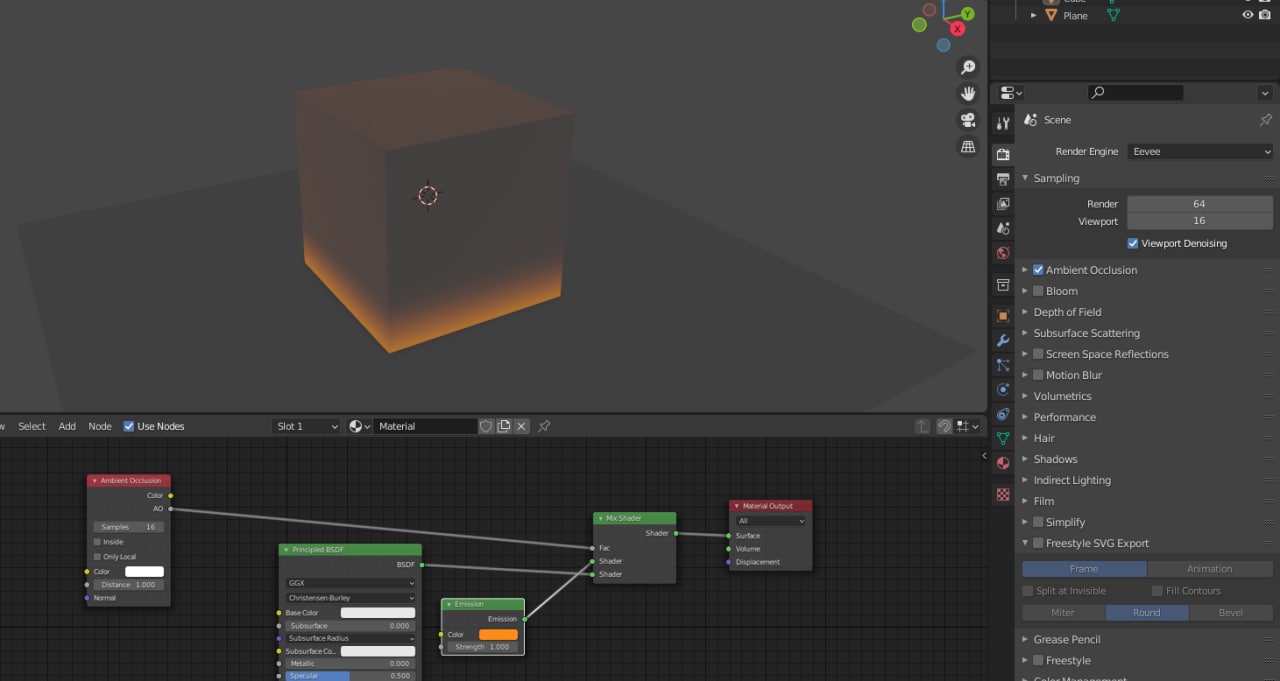The image size is (1280, 681).
Task: Open the Slot 1 material slot dropdown
Action: pyautogui.click(x=306, y=426)
